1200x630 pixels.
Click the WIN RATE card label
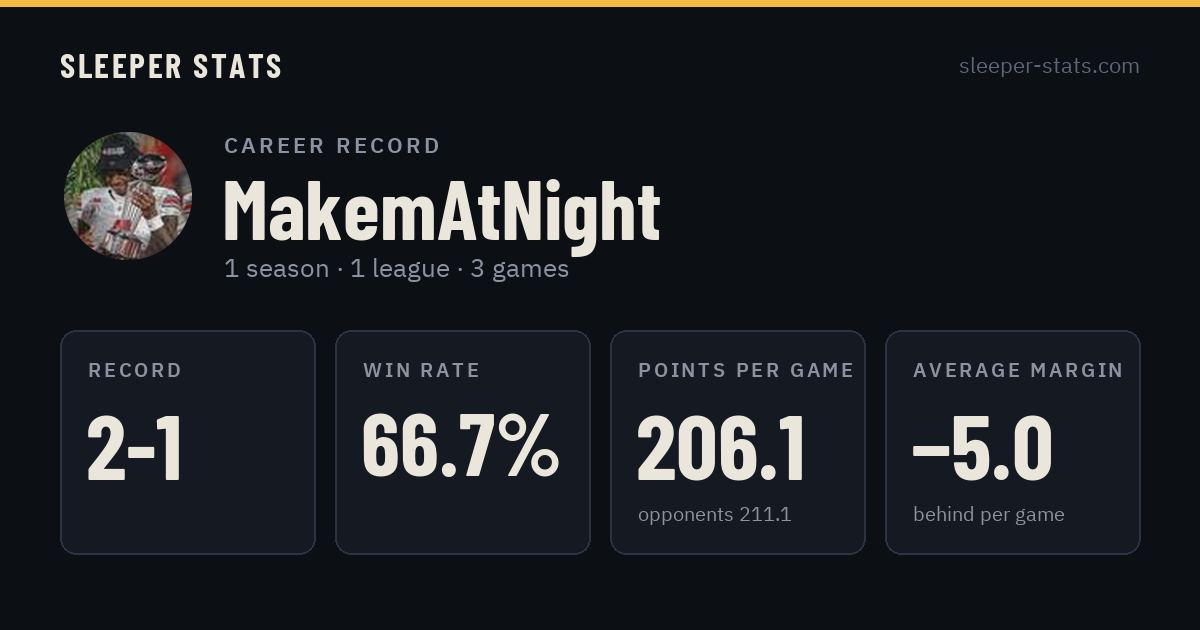coord(422,371)
